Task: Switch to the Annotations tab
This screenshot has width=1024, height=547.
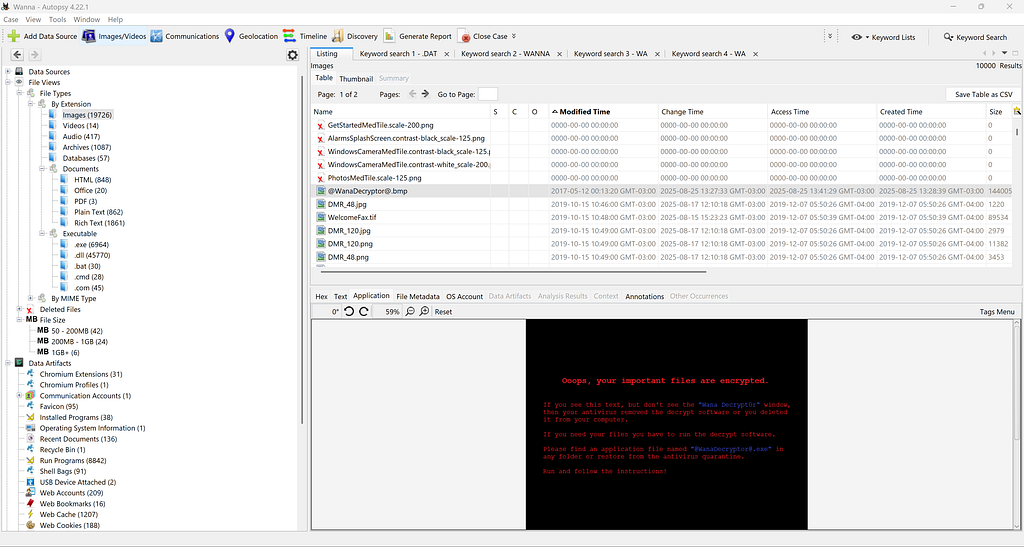Action: click(x=645, y=296)
